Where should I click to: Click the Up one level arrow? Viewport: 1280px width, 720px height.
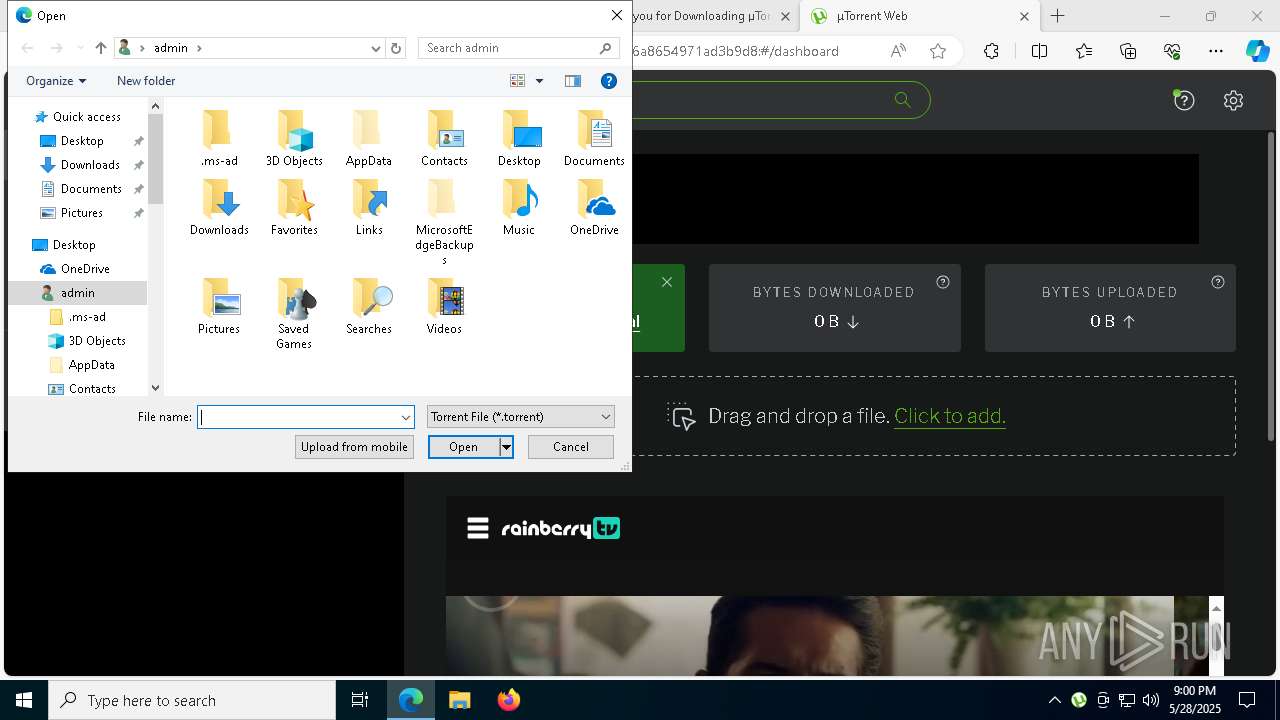click(100, 48)
